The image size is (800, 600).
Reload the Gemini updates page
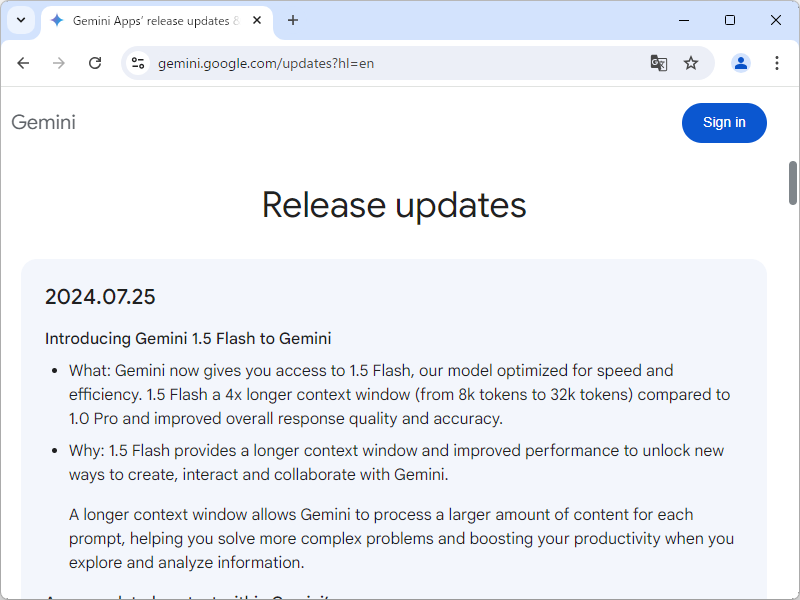95,63
